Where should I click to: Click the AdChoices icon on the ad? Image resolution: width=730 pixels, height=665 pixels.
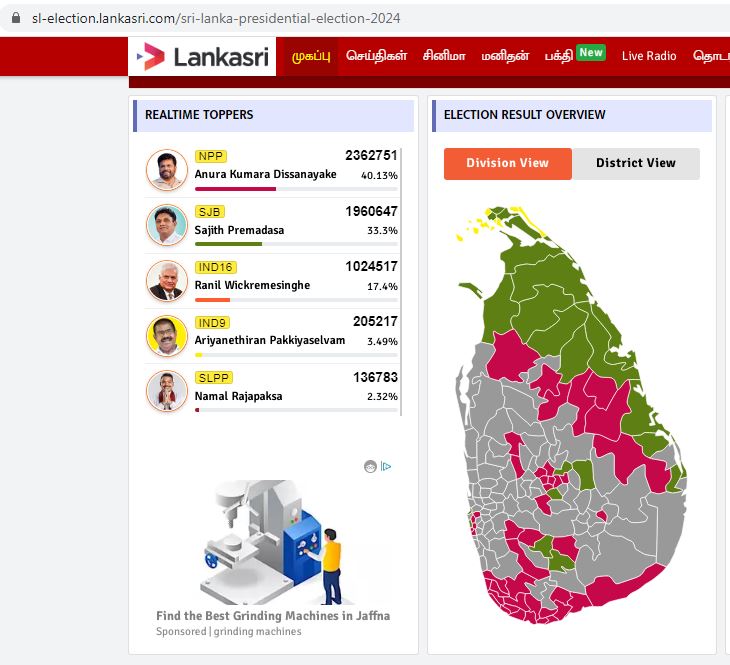point(386,466)
